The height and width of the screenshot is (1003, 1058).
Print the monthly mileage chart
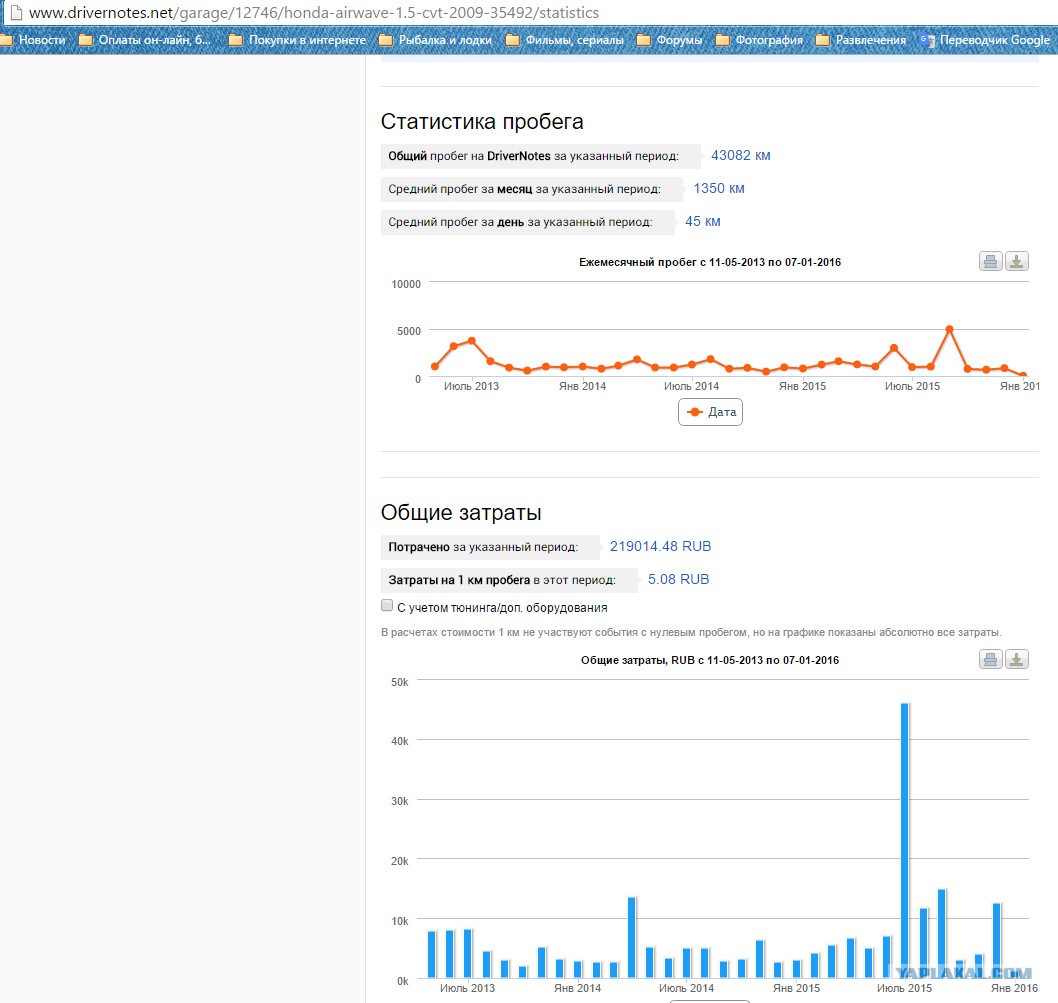pyautogui.click(x=991, y=261)
